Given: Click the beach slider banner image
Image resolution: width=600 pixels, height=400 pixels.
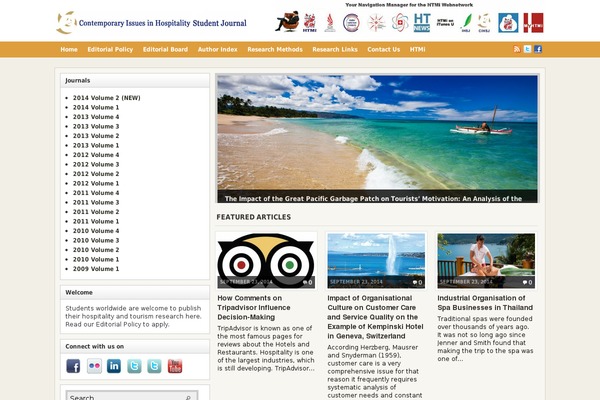Looking at the screenshot, I should pyautogui.click(x=377, y=135).
